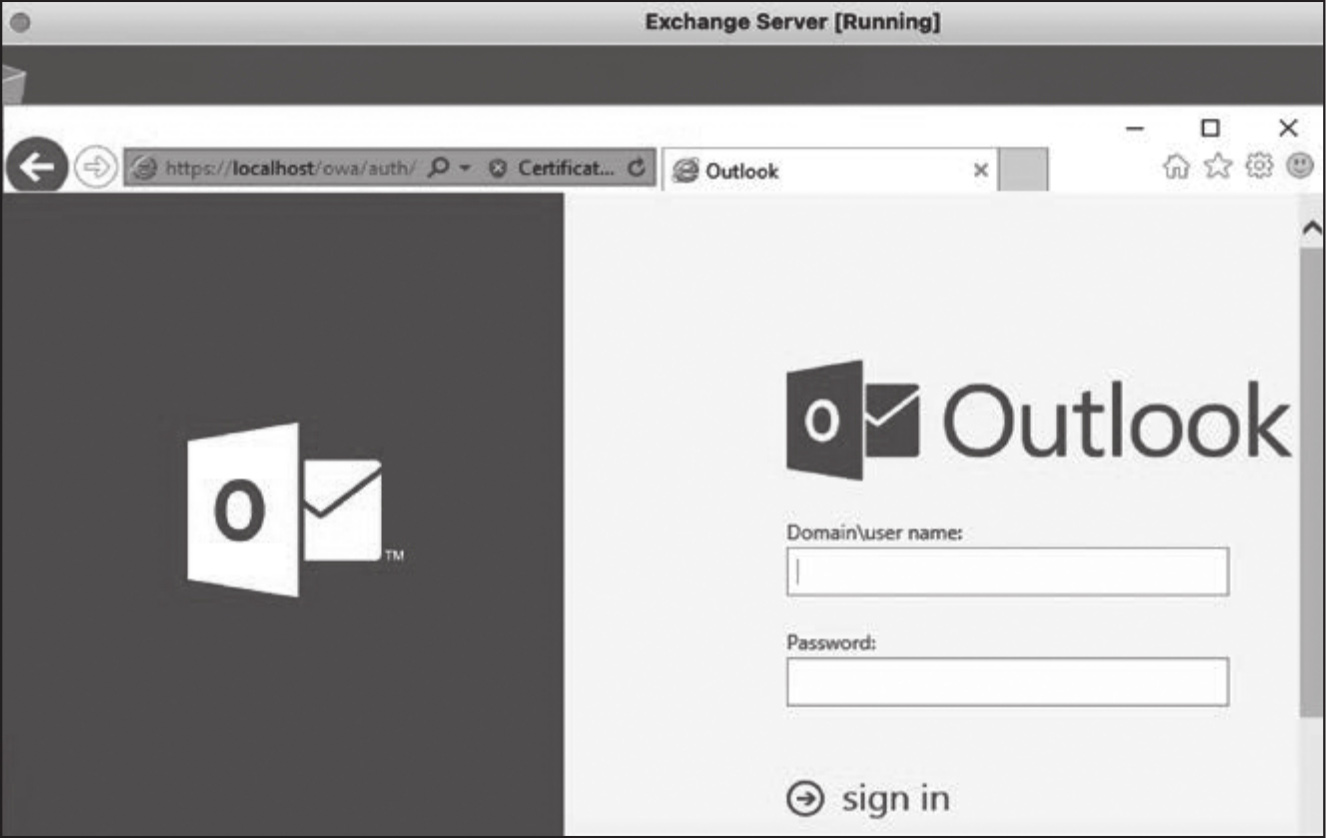1326x838 pixels.
Task: Expand the address bar search dropdown arrow
Action: click(465, 168)
